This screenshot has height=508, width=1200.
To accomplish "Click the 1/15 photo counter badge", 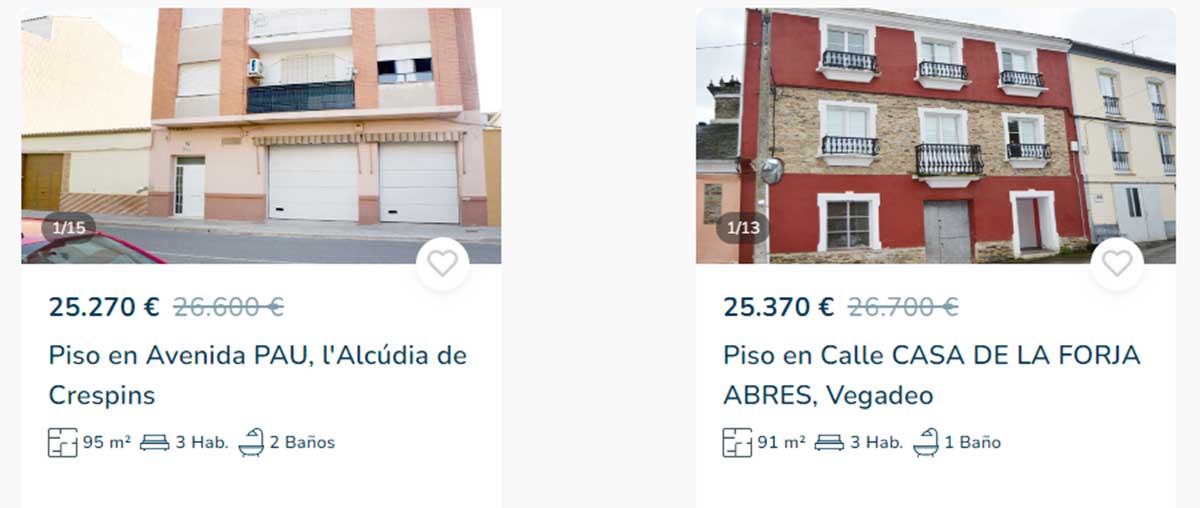I will pyautogui.click(x=69, y=228).
